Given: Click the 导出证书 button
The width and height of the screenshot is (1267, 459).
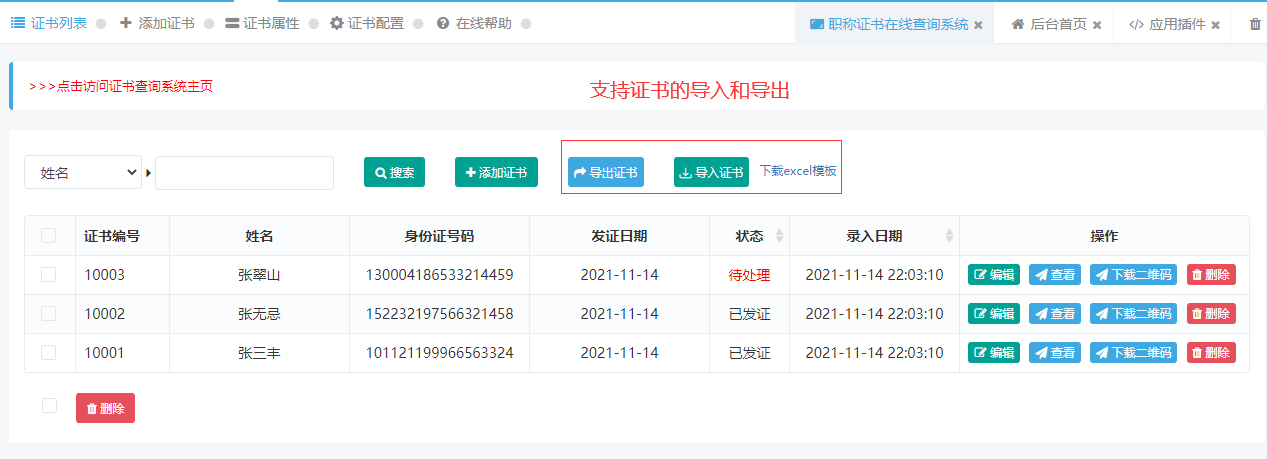Looking at the screenshot, I should 606,172.
